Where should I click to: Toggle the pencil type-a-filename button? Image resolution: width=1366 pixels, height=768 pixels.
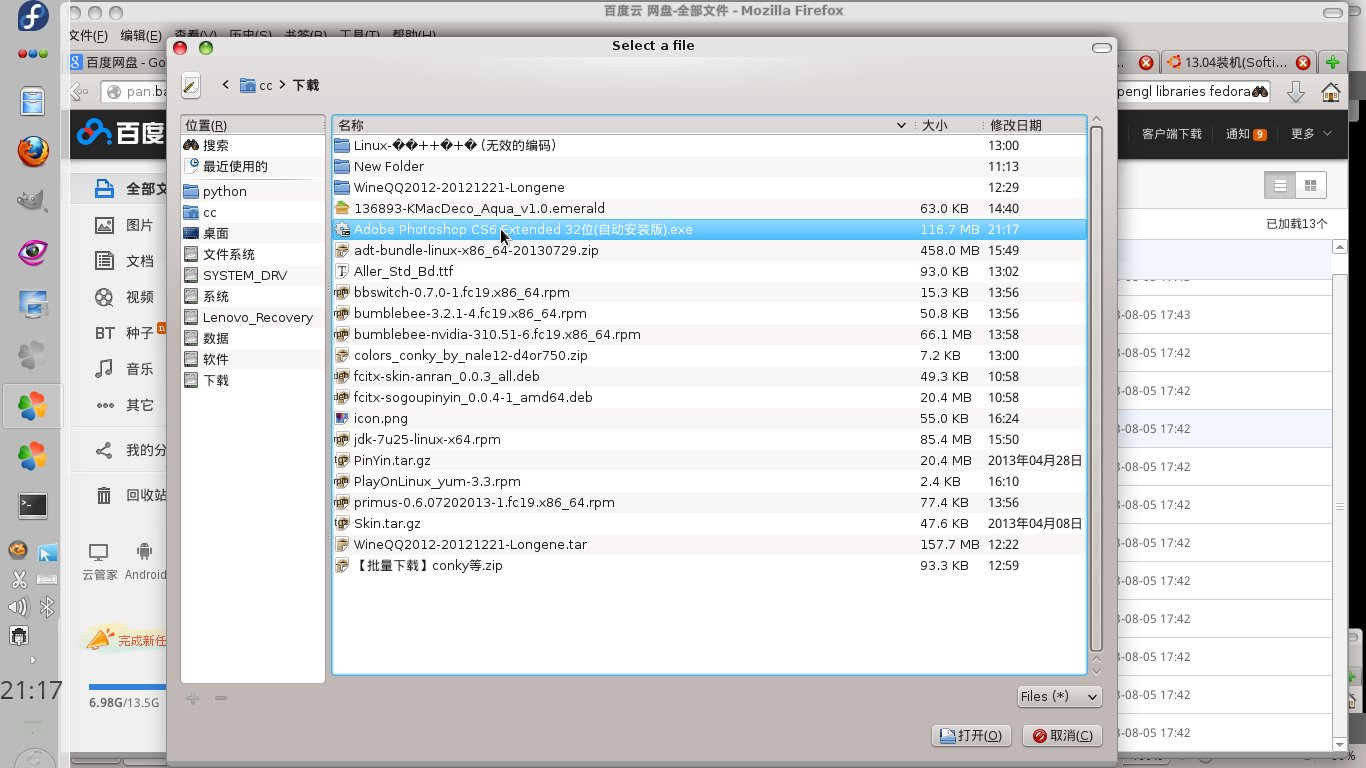(191, 86)
